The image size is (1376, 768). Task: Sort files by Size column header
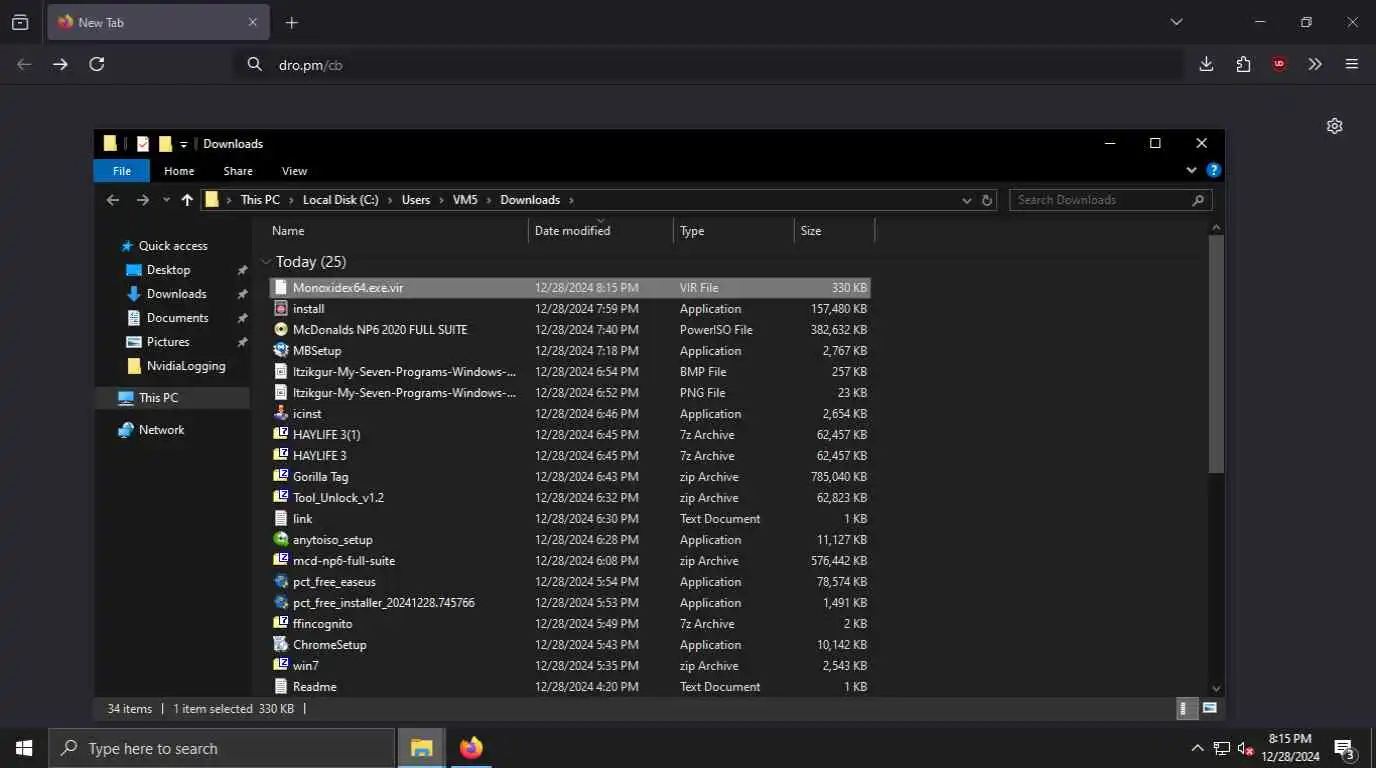click(x=834, y=231)
